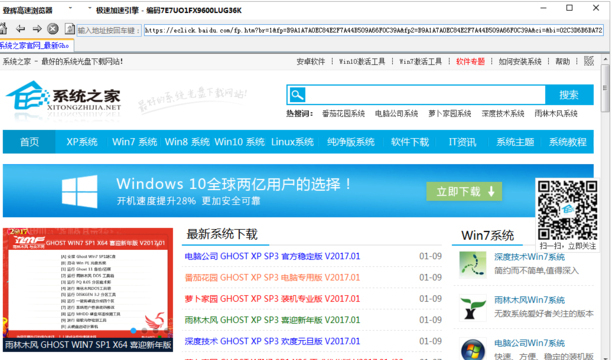Click the scrollbar up arrow
Viewport: 612px width, 360px height.
[x=605, y=59]
